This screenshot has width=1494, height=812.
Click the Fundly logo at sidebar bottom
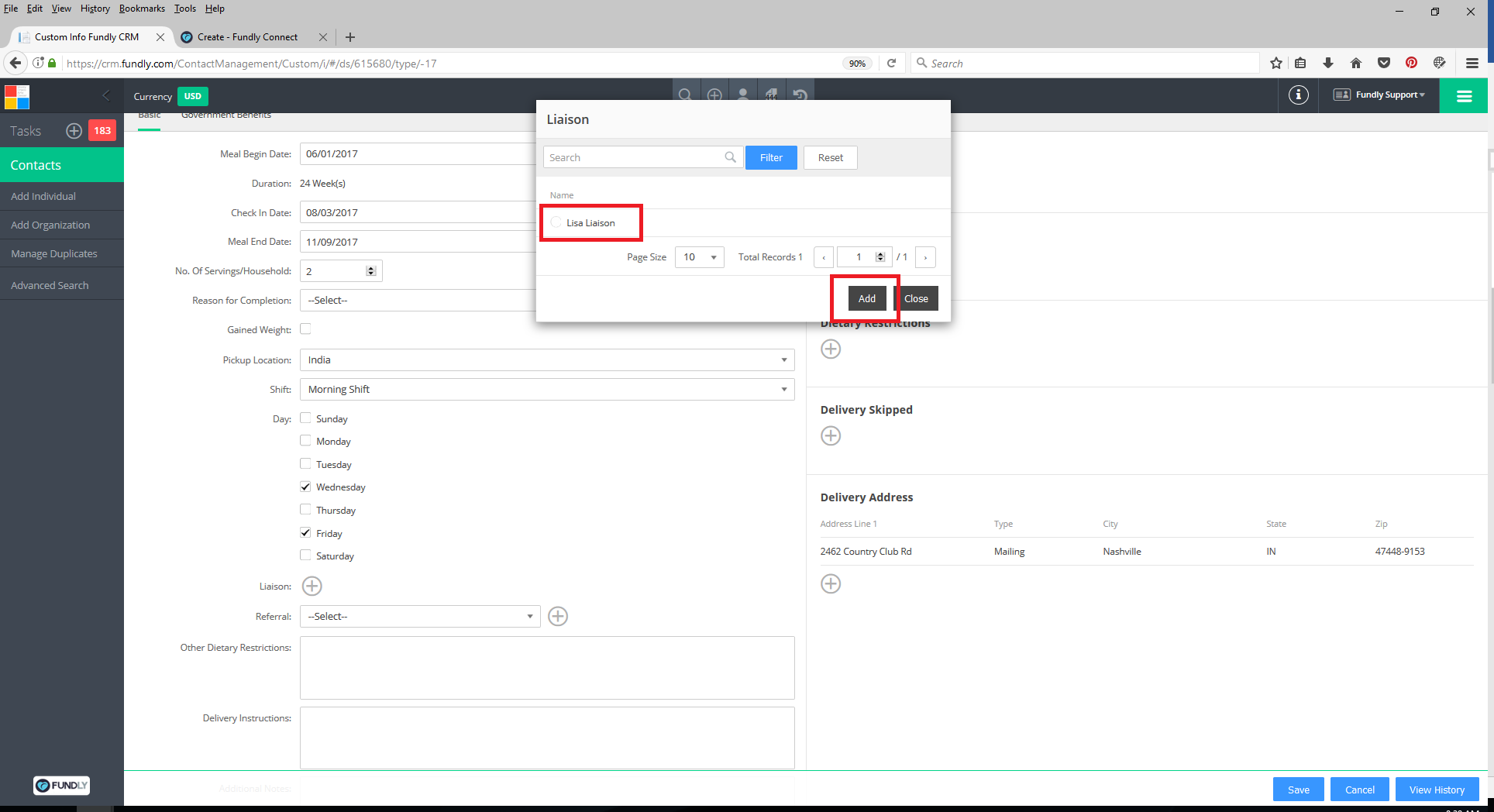61,786
